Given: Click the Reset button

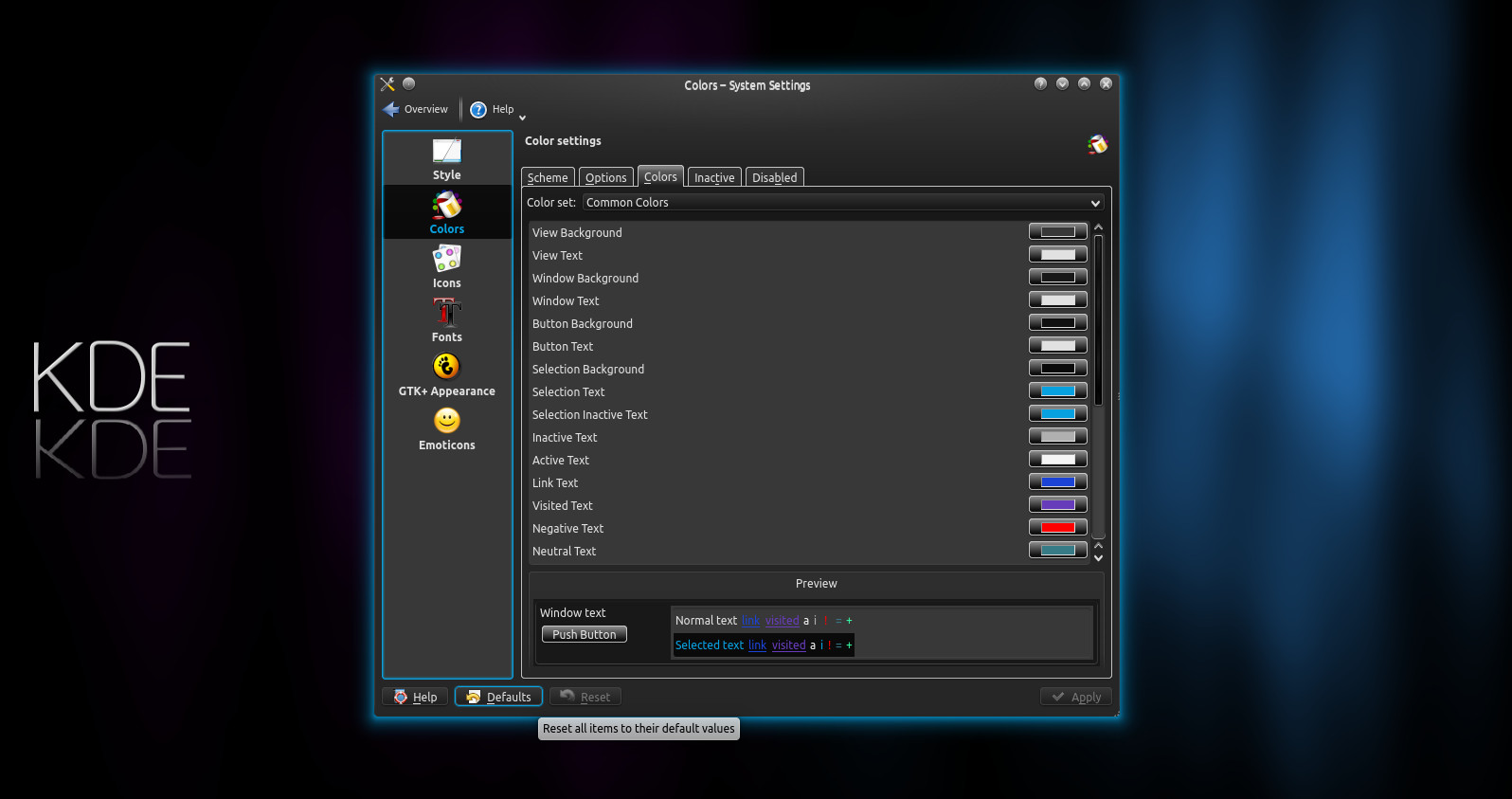Looking at the screenshot, I should click(585, 697).
